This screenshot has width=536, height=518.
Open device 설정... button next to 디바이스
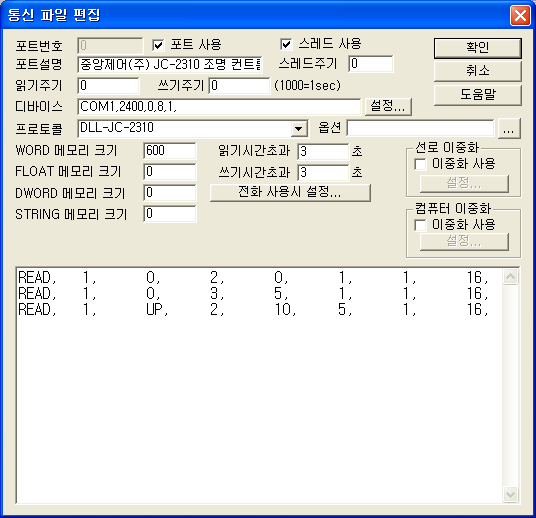pyautogui.click(x=388, y=106)
